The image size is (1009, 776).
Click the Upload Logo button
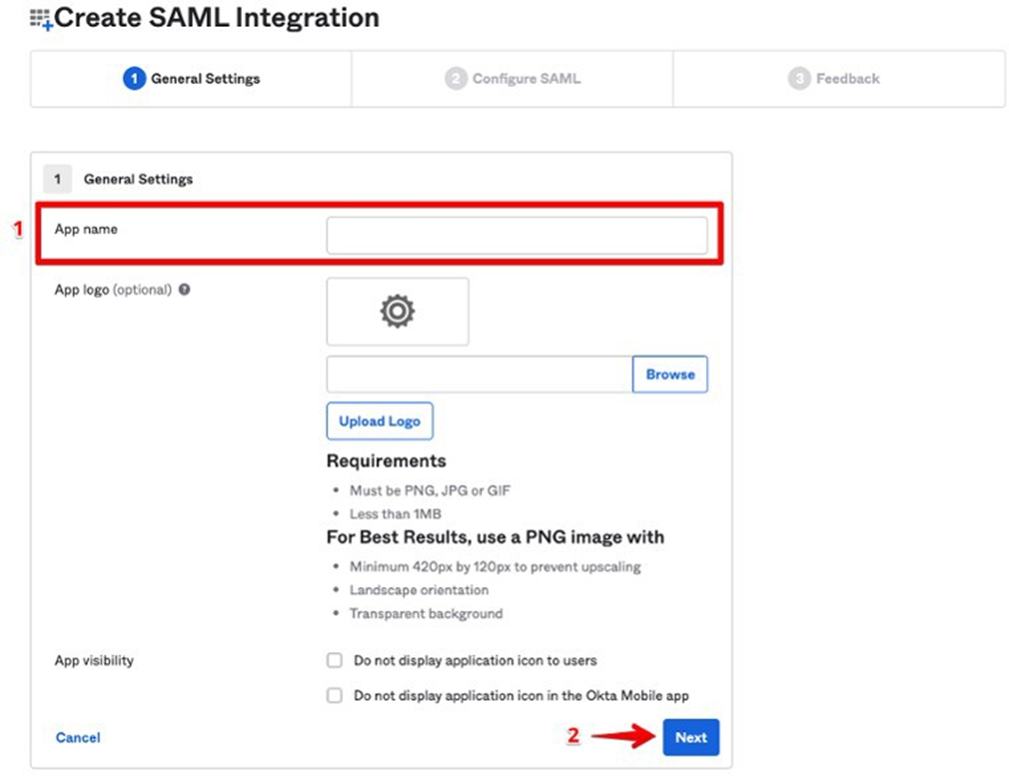379,421
